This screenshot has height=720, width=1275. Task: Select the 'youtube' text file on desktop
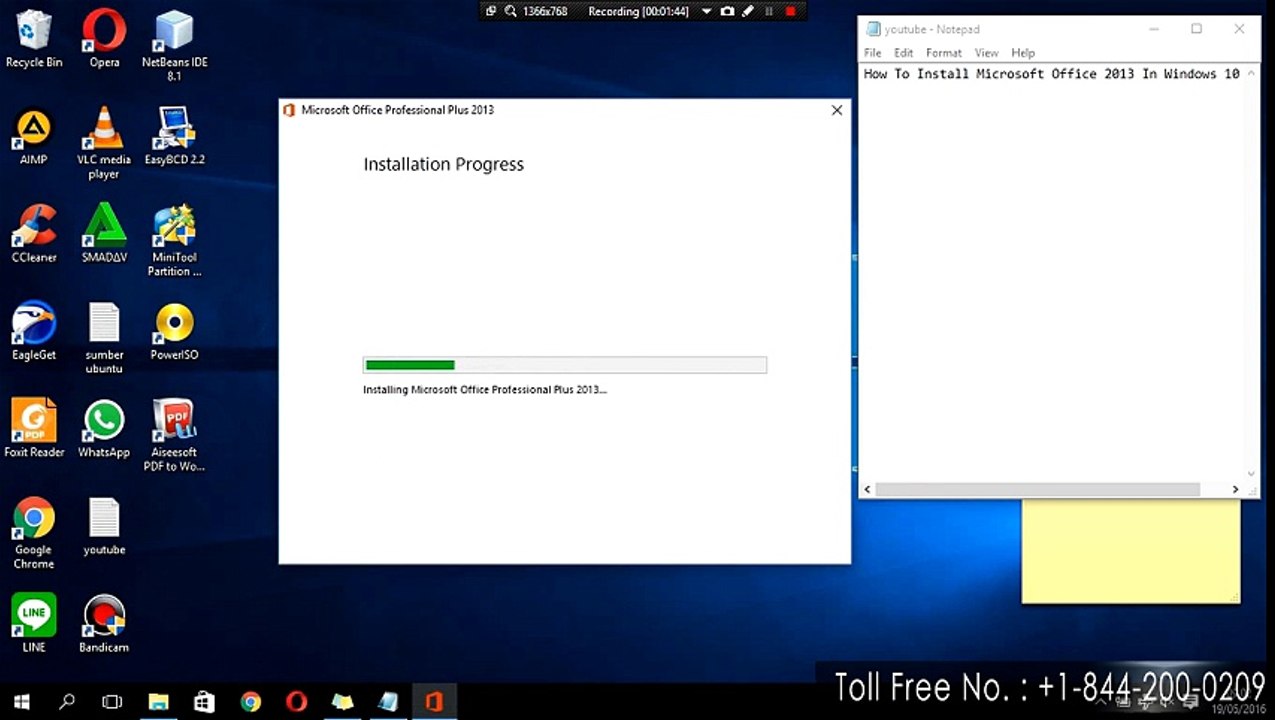pyautogui.click(x=104, y=527)
